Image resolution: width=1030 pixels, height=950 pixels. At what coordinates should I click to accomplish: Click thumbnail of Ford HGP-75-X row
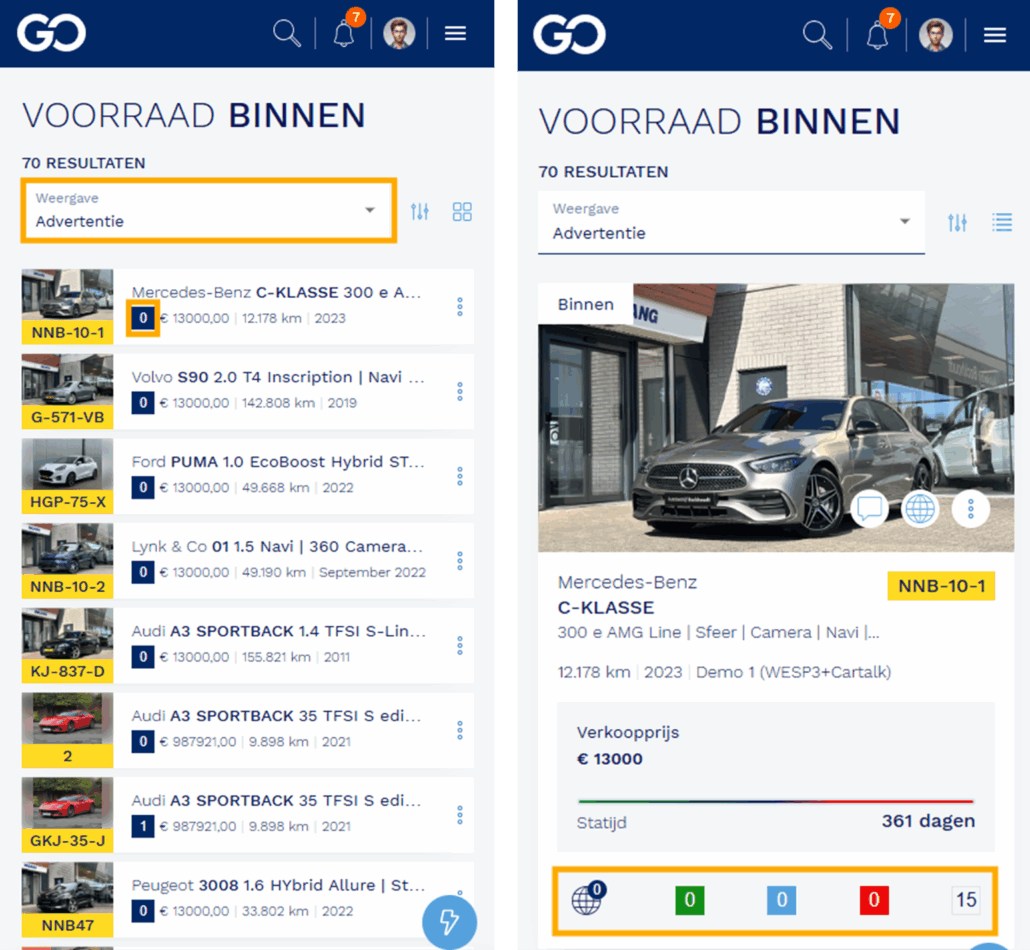(67, 464)
